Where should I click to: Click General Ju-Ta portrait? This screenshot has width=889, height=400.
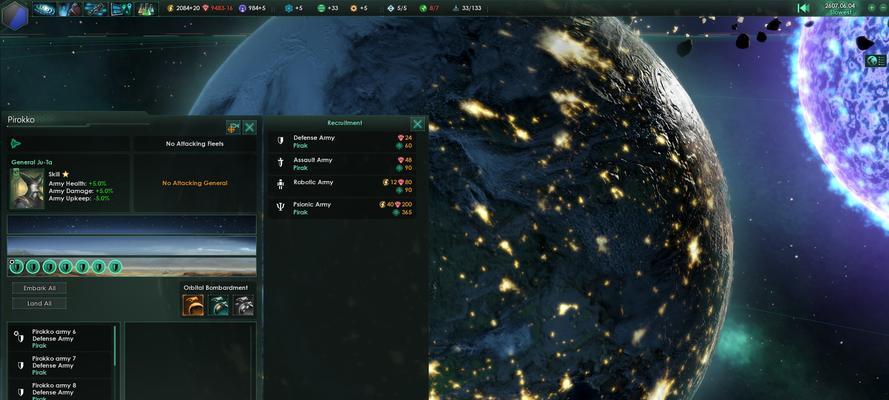[x=27, y=189]
